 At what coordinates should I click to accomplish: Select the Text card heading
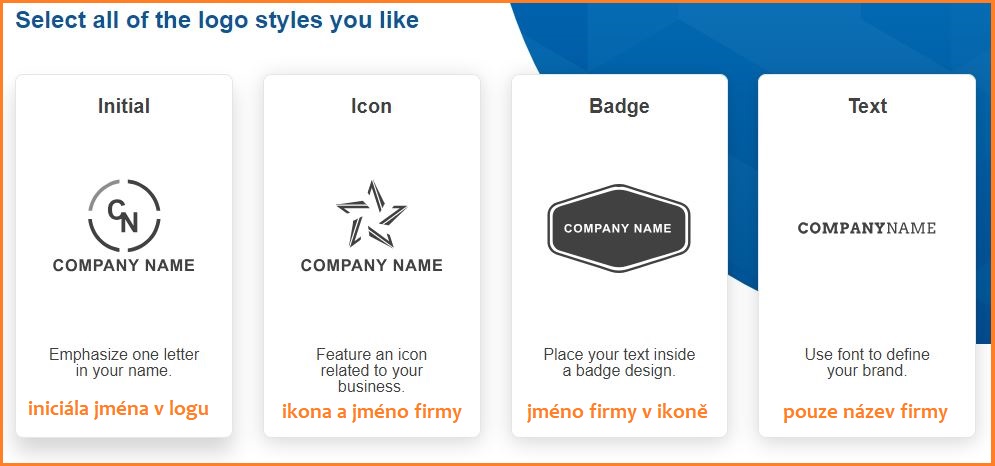click(x=867, y=106)
